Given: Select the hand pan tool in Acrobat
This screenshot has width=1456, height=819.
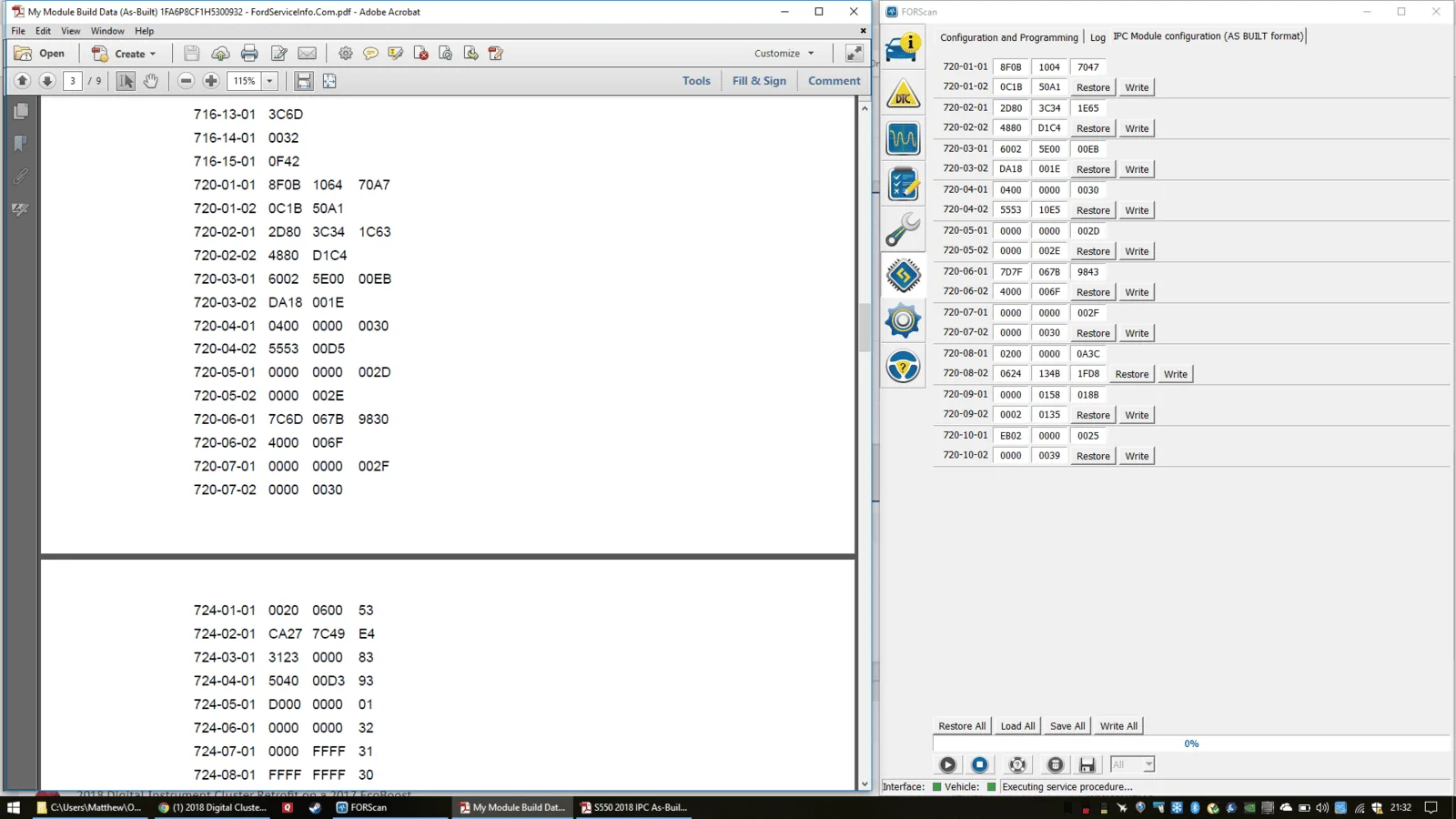Looking at the screenshot, I should [x=151, y=81].
